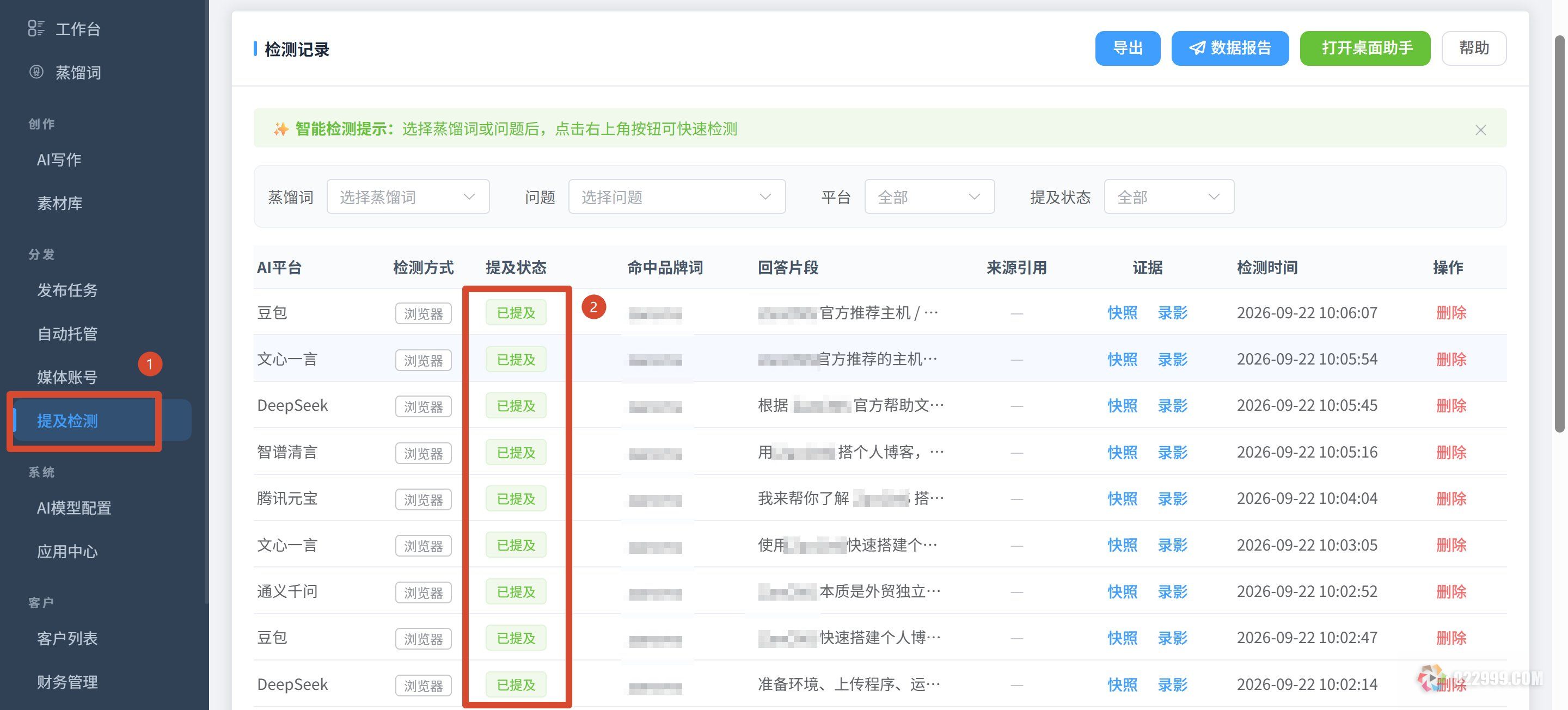Viewport: 1568px width, 710px height.
Task: Open the 提及状态 filter dropdown
Action: tap(1169, 196)
